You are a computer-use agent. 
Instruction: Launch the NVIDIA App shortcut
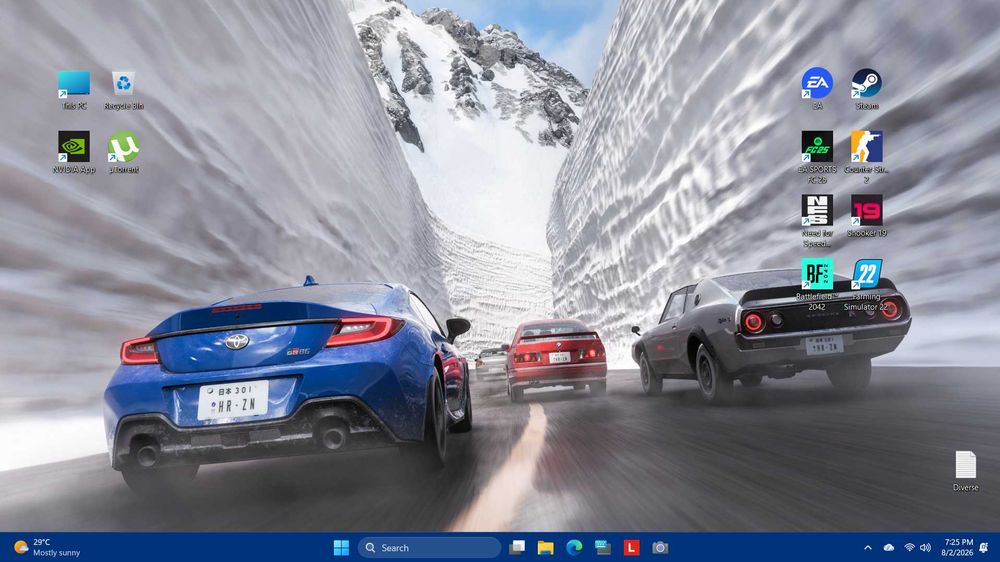click(x=74, y=152)
